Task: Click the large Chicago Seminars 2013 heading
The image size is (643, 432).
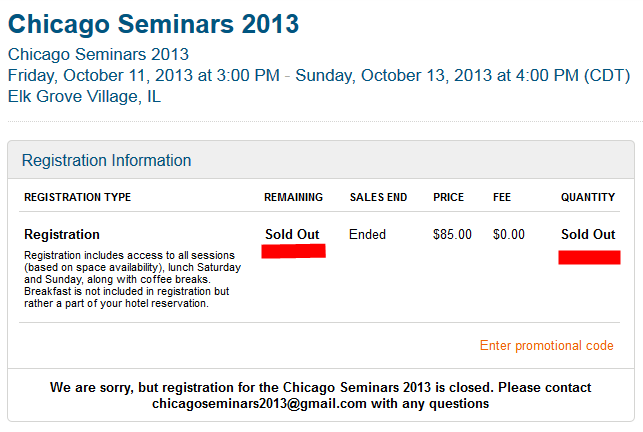Action: tap(153, 23)
